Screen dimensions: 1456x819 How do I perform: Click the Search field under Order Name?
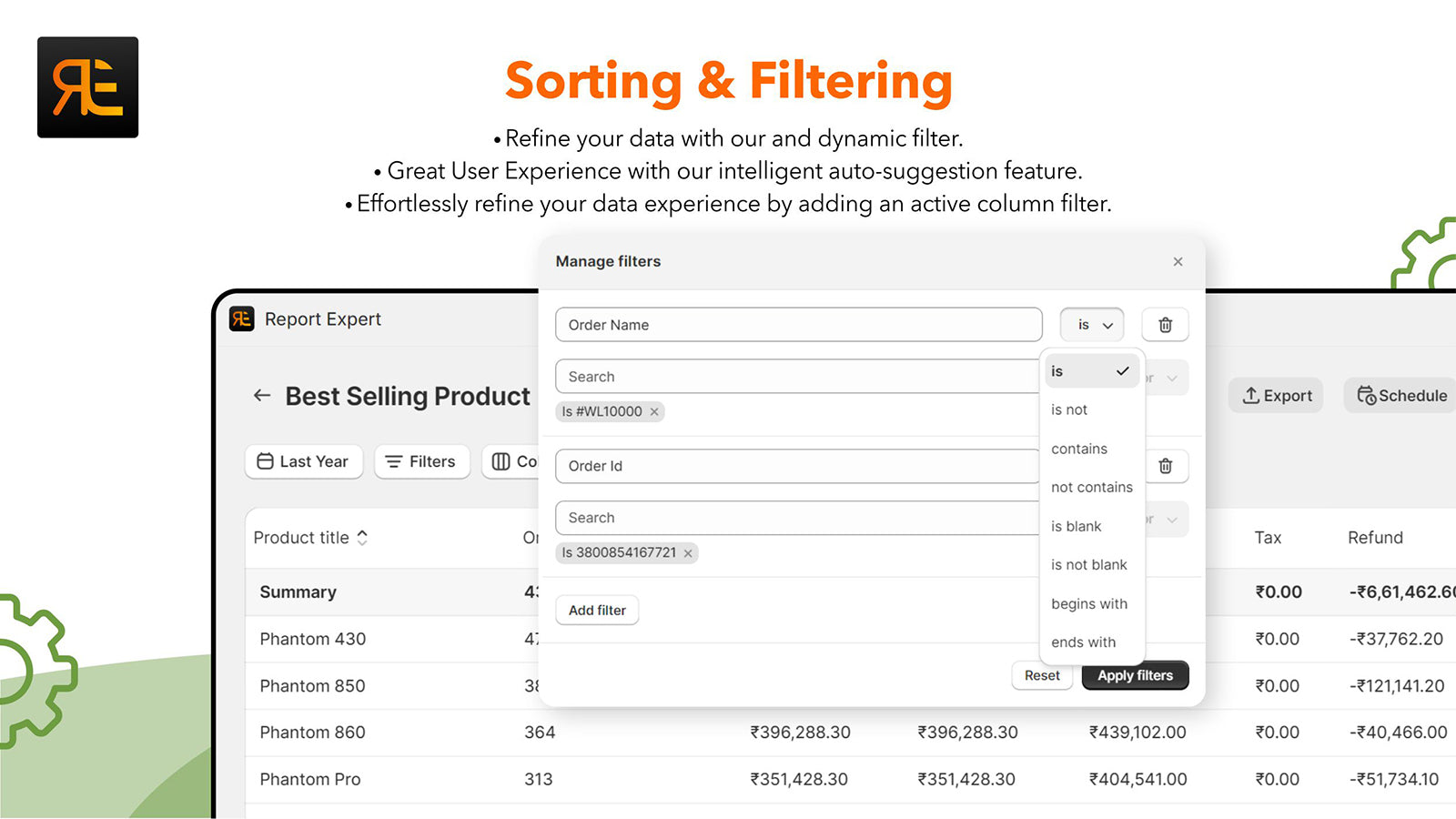[798, 376]
